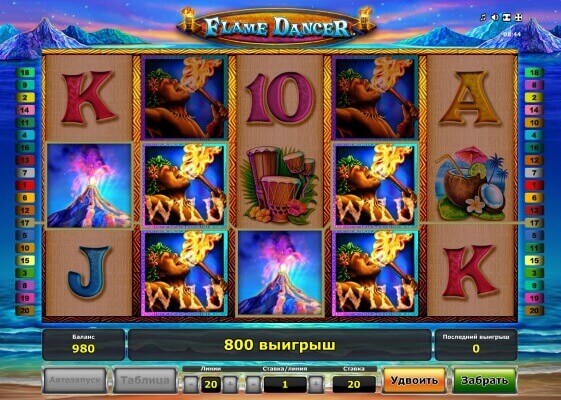Click the golden A card symbol
The height and width of the screenshot is (400, 561).
pyautogui.click(x=469, y=97)
